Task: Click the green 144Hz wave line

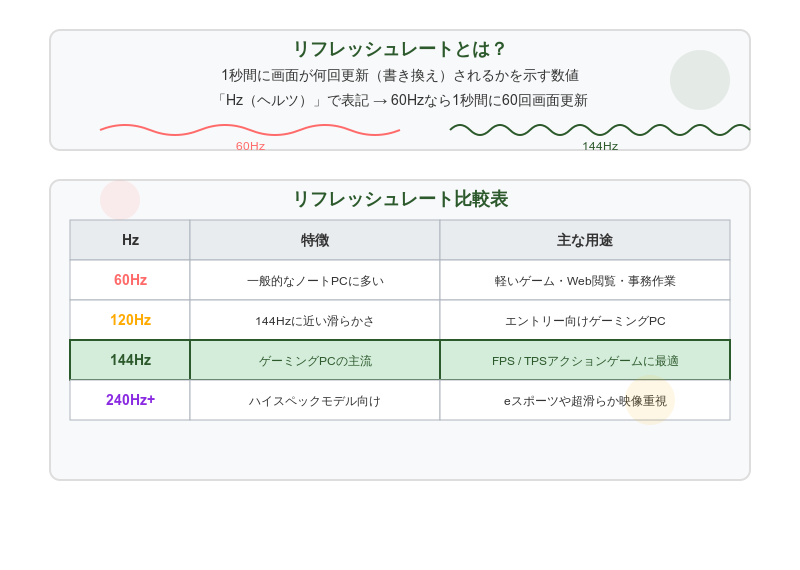Action: pyautogui.click(x=599, y=130)
